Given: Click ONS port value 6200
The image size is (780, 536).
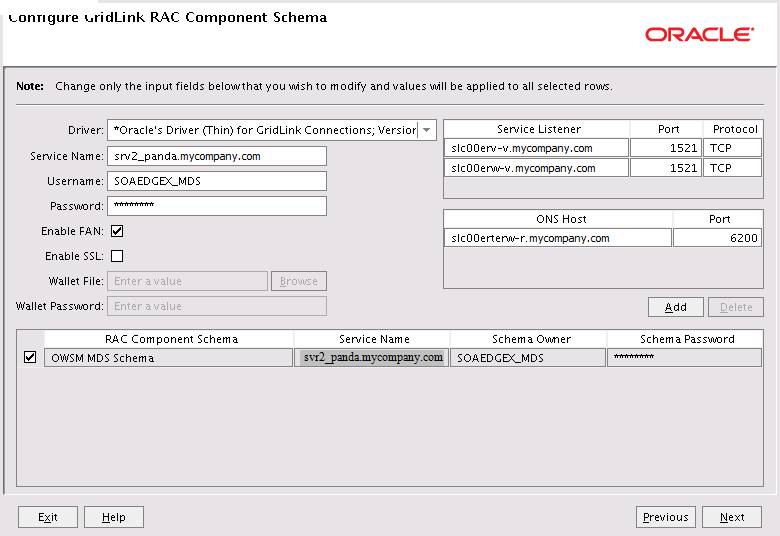Looking at the screenshot, I should 717,238.
